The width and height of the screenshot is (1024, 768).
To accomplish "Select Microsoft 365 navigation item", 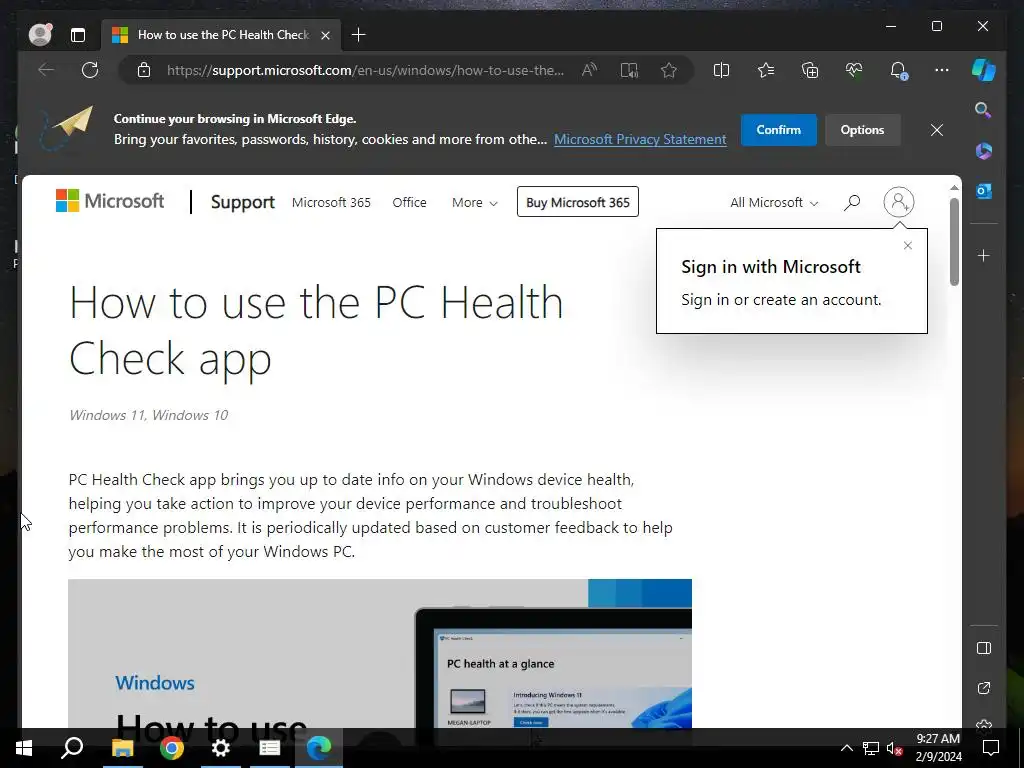I will coord(331,202).
